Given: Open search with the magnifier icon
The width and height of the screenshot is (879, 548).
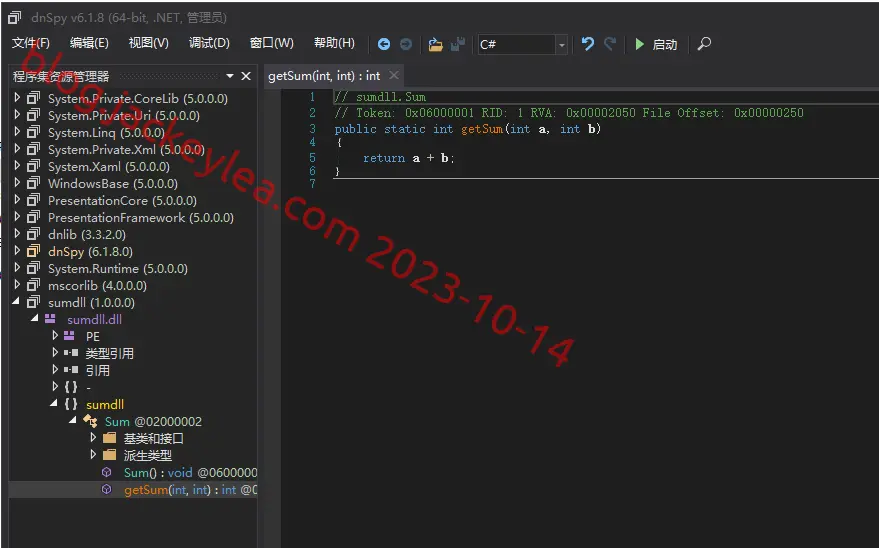Looking at the screenshot, I should click(704, 44).
